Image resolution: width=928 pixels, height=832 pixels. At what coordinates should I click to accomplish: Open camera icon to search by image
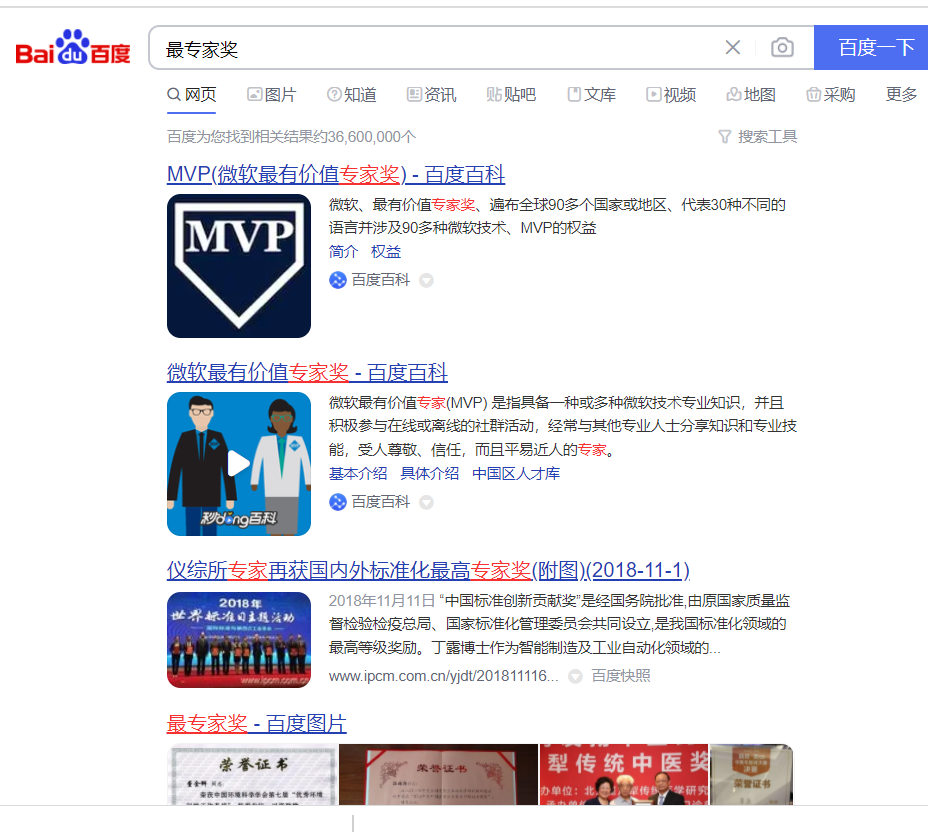pyautogui.click(x=782, y=47)
